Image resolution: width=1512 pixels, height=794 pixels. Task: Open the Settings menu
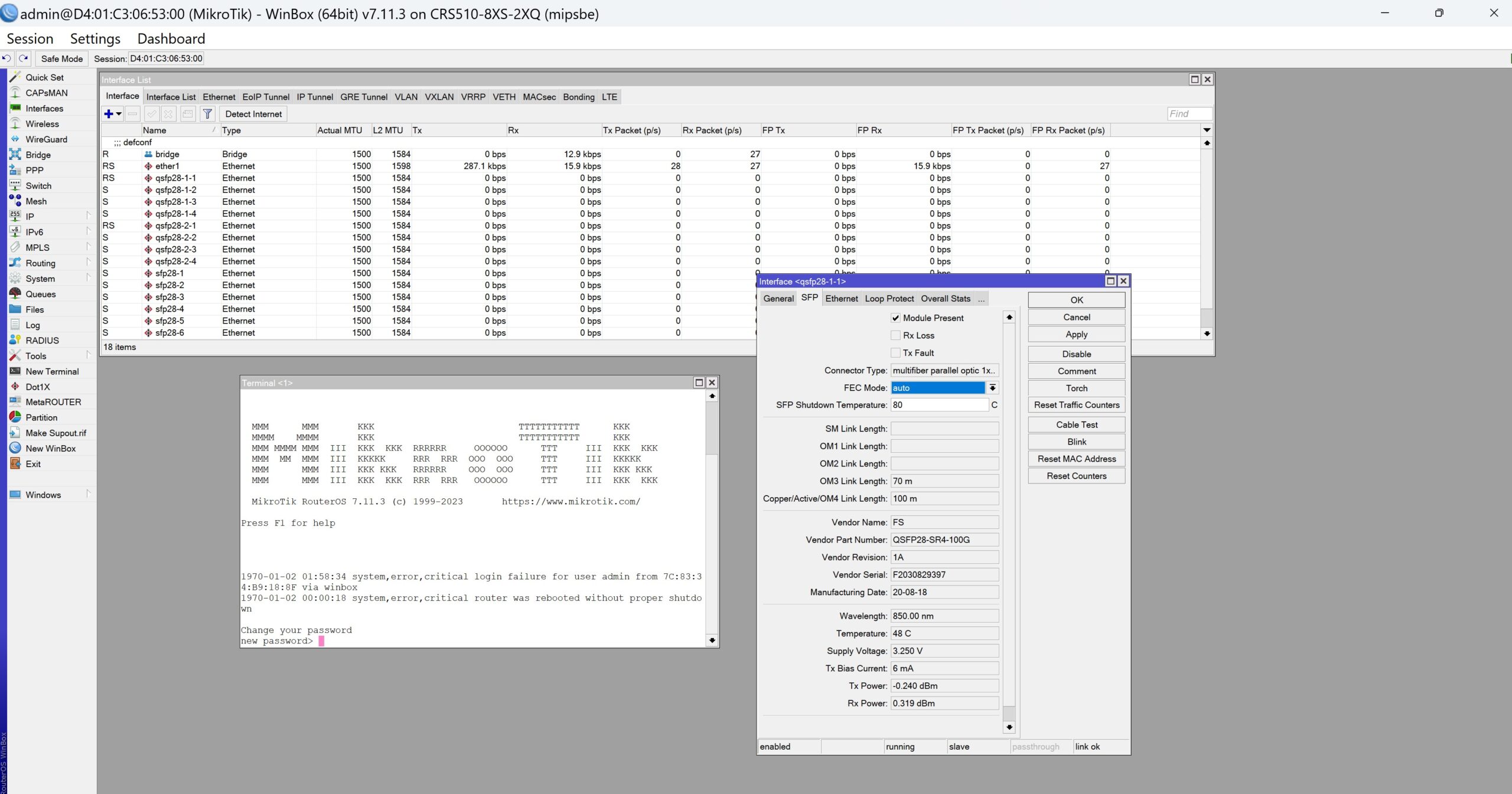[95, 39]
